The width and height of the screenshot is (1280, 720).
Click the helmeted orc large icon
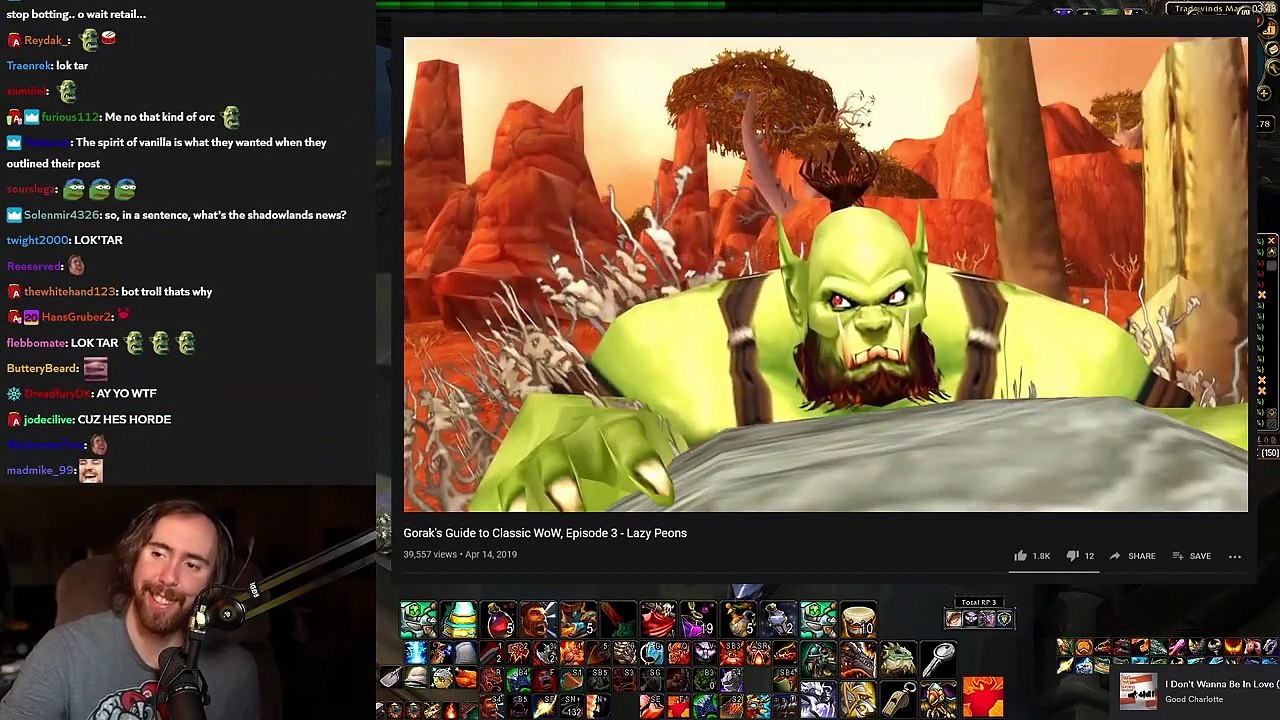[x=819, y=660]
